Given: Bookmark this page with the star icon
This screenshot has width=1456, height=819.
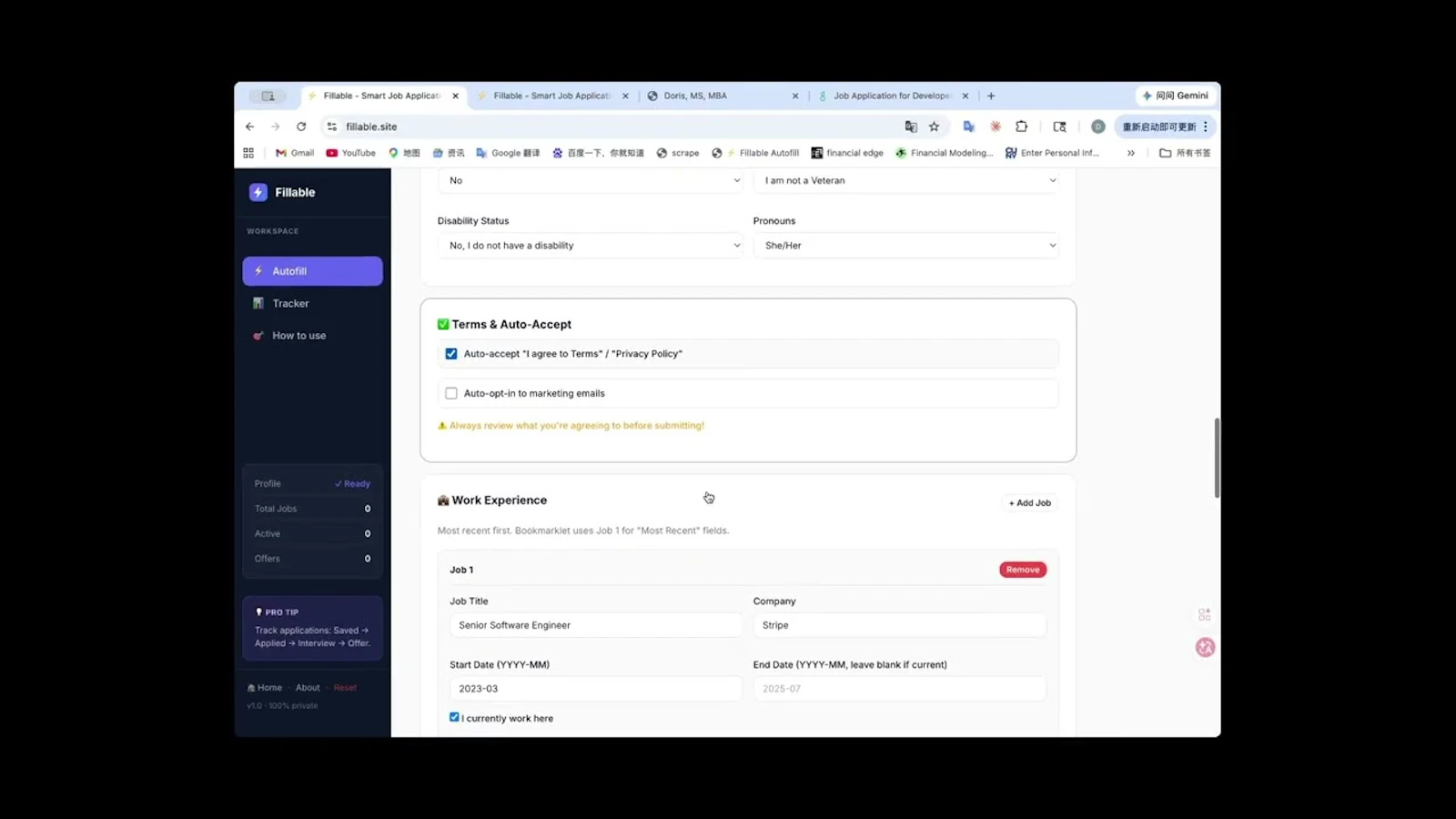Looking at the screenshot, I should click(x=934, y=126).
